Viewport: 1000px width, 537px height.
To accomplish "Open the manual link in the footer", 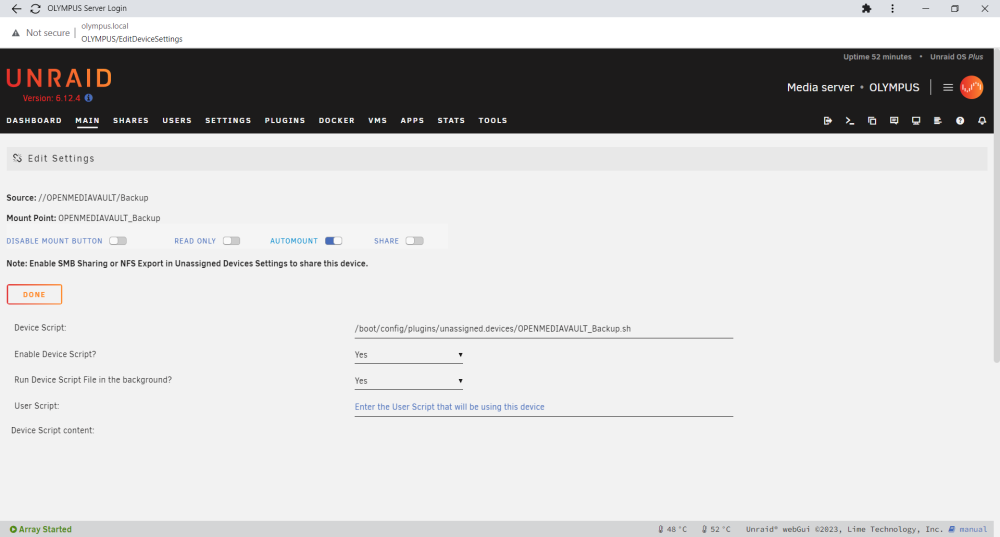I will pos(973,529).
